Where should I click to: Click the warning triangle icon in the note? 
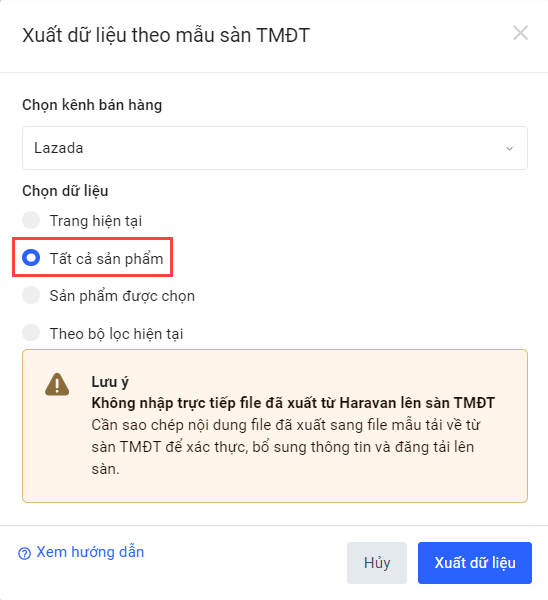pyautogui.click(x=57, y=384)
